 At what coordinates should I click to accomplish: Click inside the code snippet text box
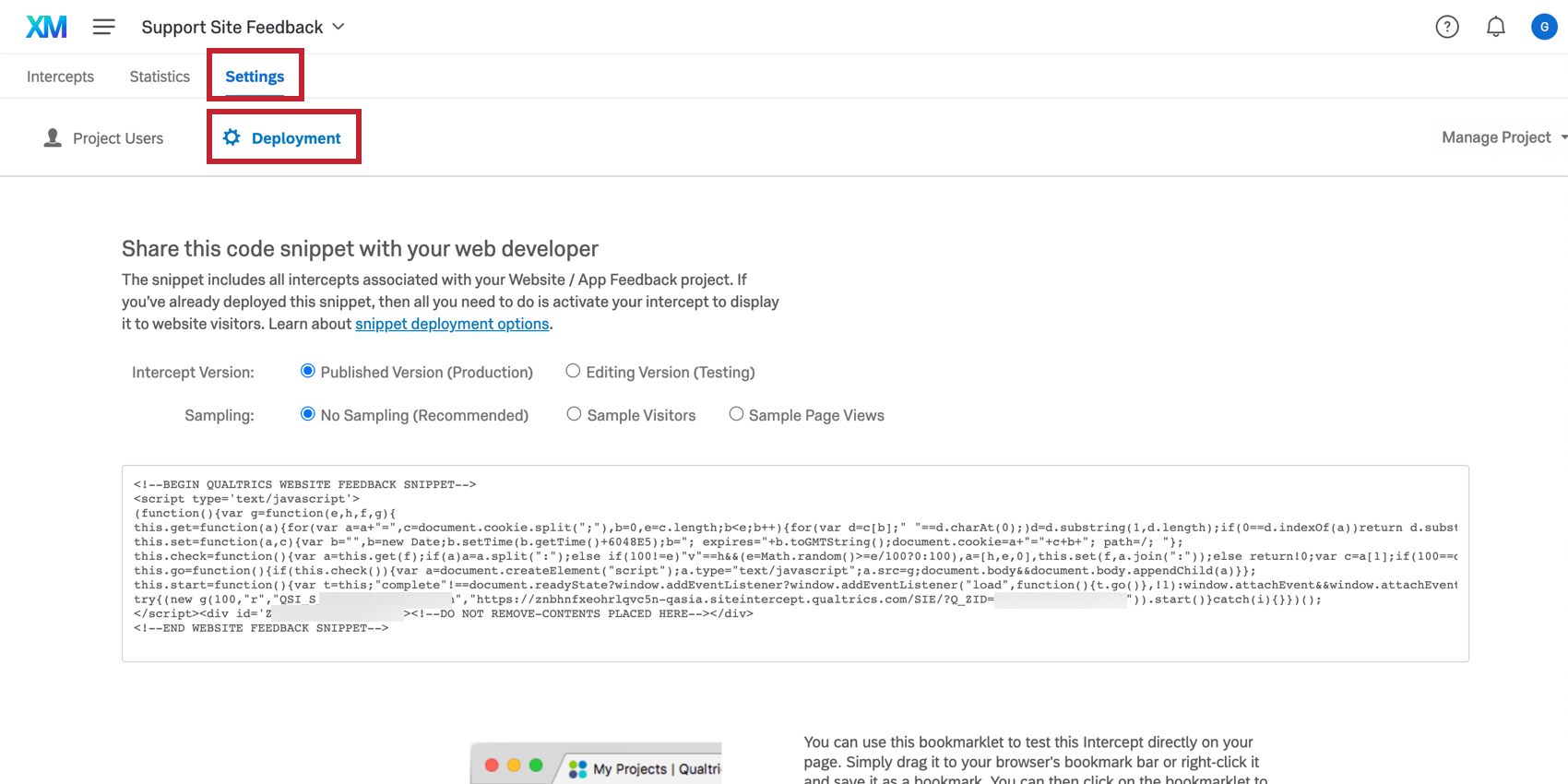[x=795, y=564]
